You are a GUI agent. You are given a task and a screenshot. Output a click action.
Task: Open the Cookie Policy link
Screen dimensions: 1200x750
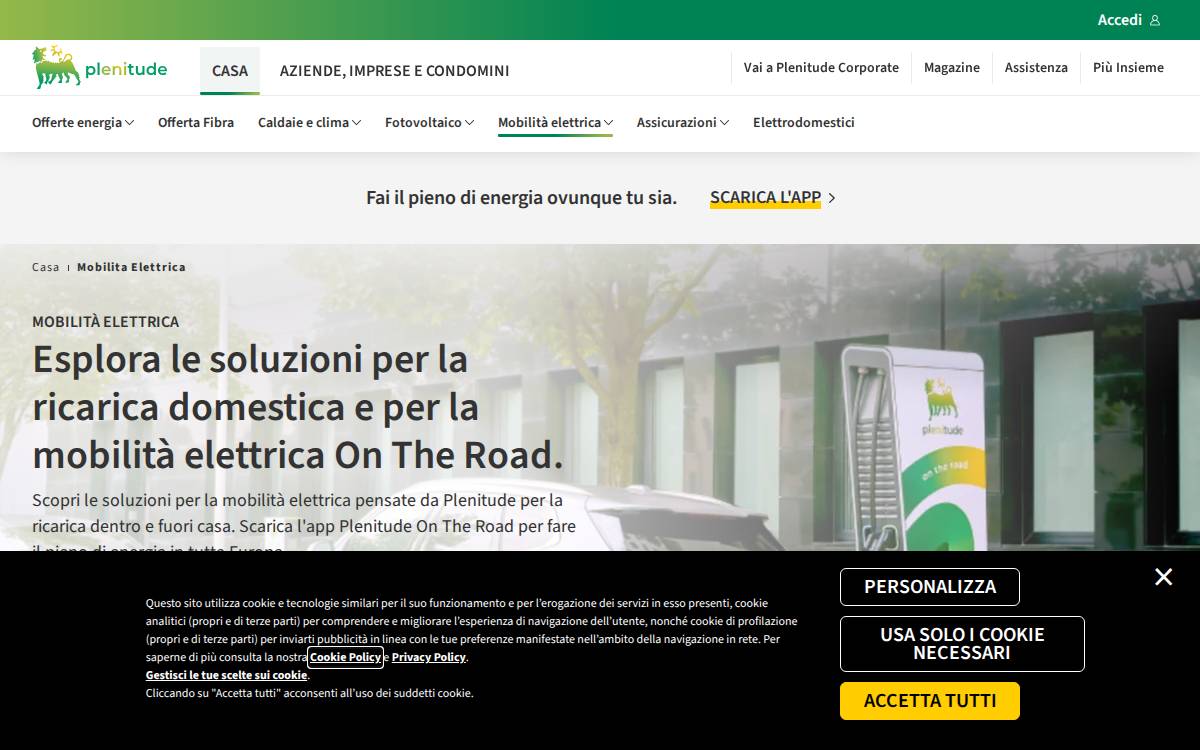coord(345,657)
